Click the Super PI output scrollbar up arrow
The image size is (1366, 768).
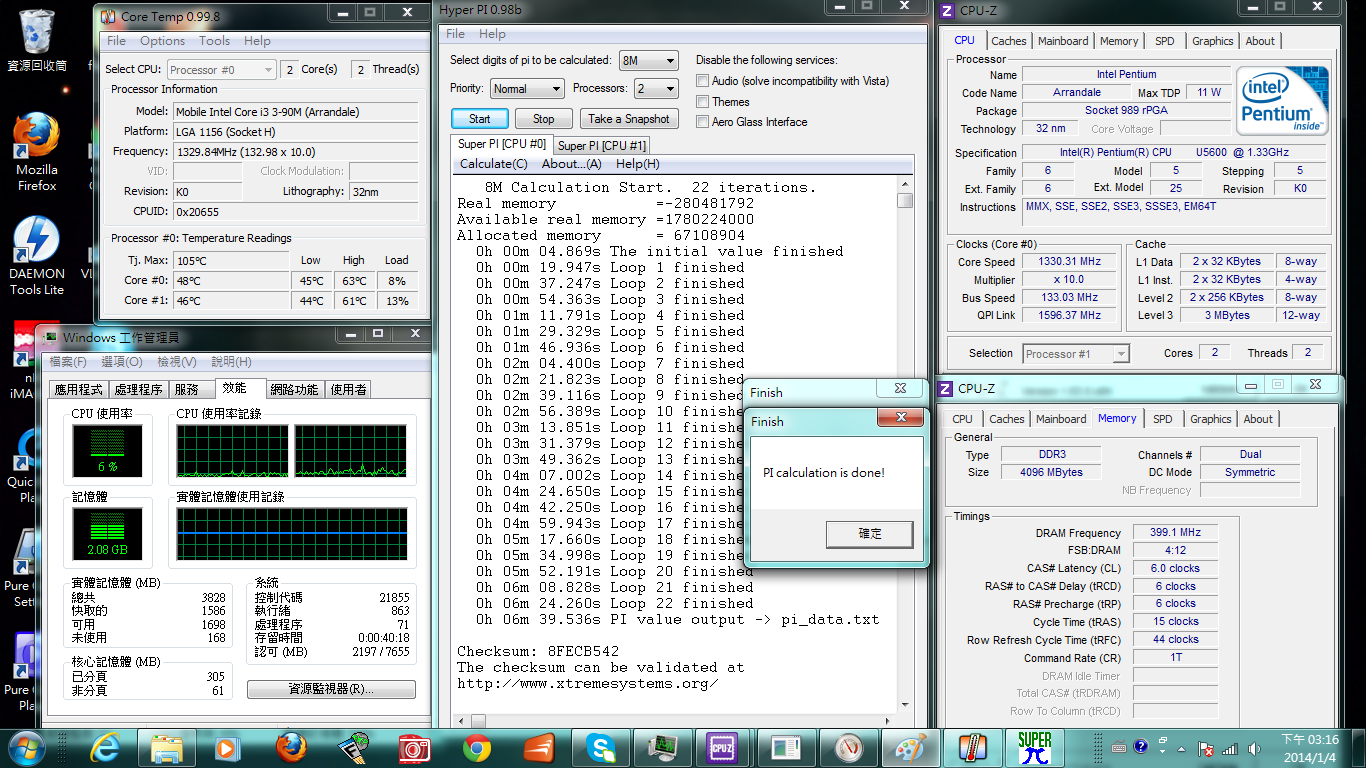905,185
